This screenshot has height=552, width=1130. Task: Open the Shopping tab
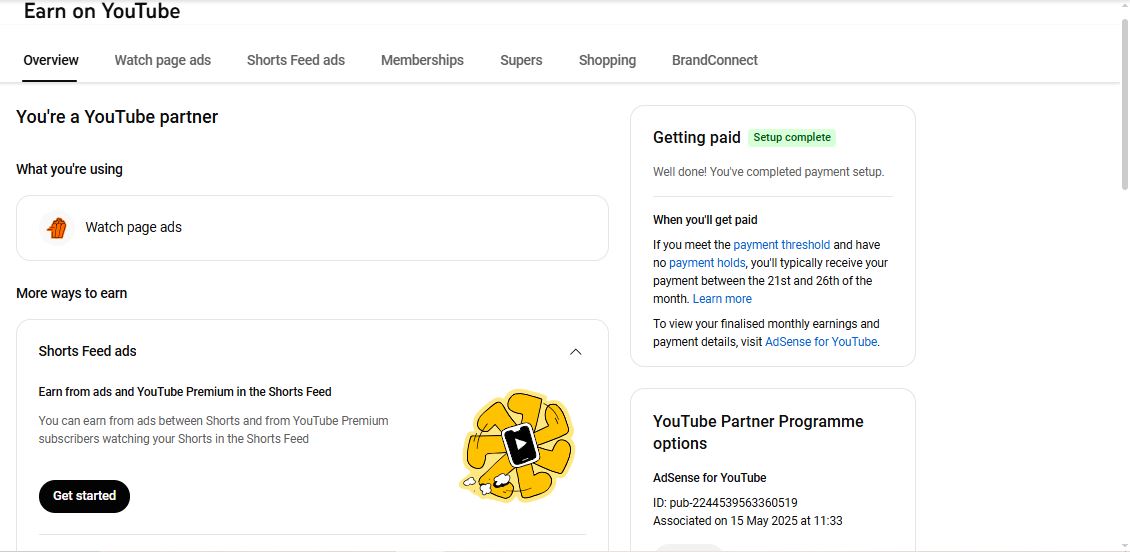pos(608,61)
